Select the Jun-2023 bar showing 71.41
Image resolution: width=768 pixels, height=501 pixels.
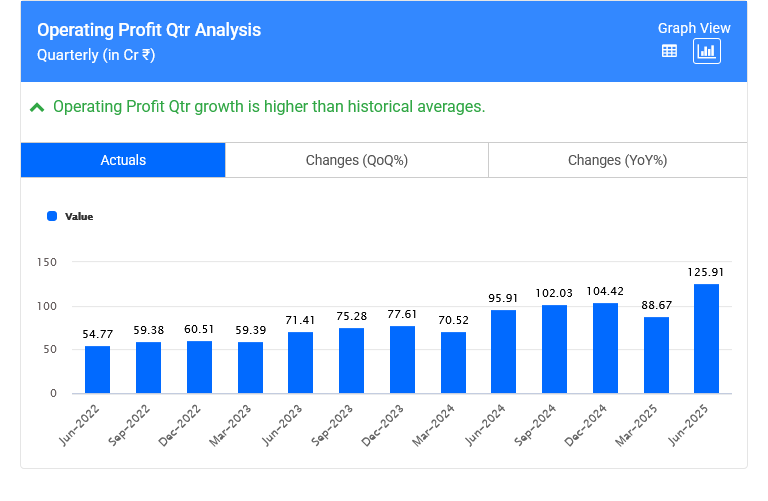tap(301, 362)
